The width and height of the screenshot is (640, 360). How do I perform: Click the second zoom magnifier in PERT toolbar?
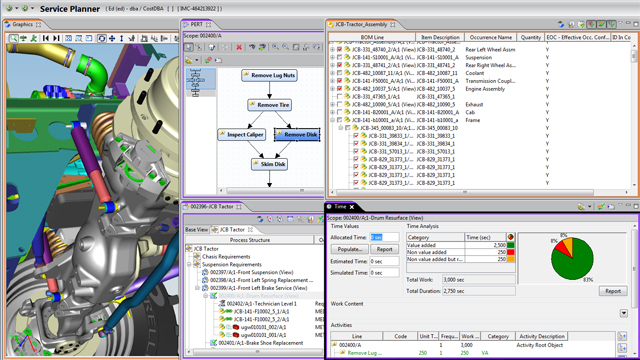click(x=285, y=47)
